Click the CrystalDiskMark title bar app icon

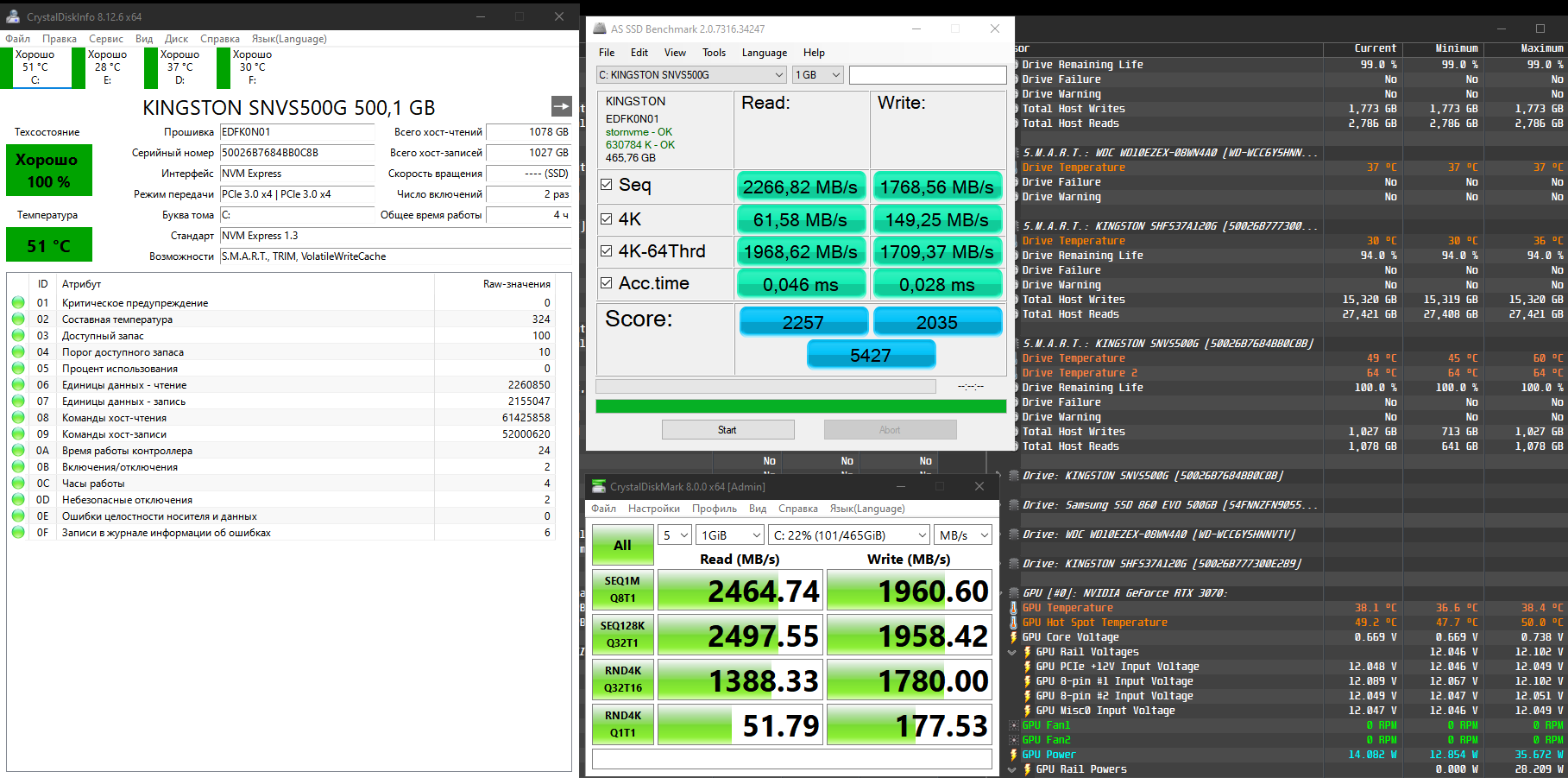tap(598, 486)
